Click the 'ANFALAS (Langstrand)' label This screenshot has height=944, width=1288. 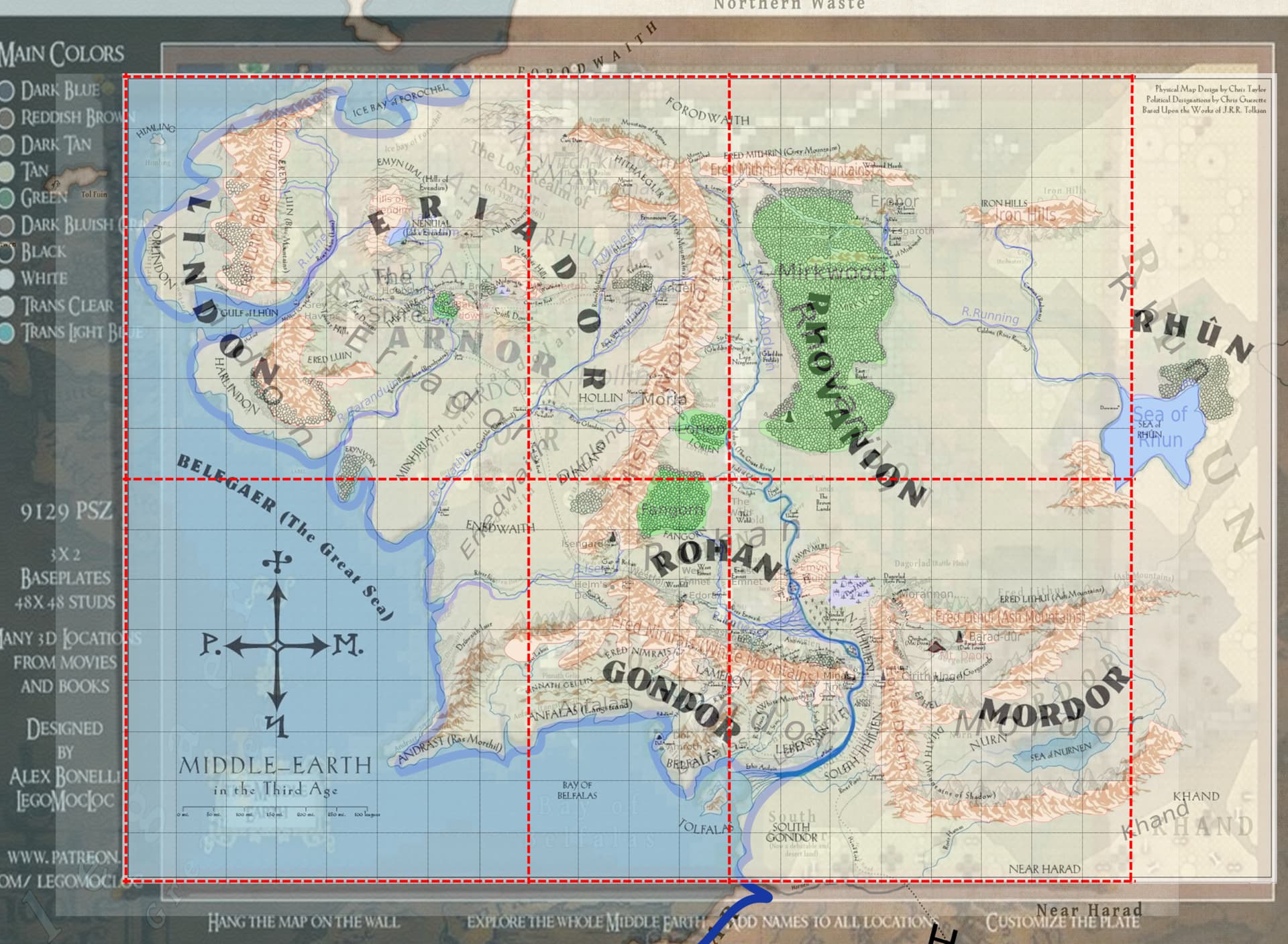580,711
